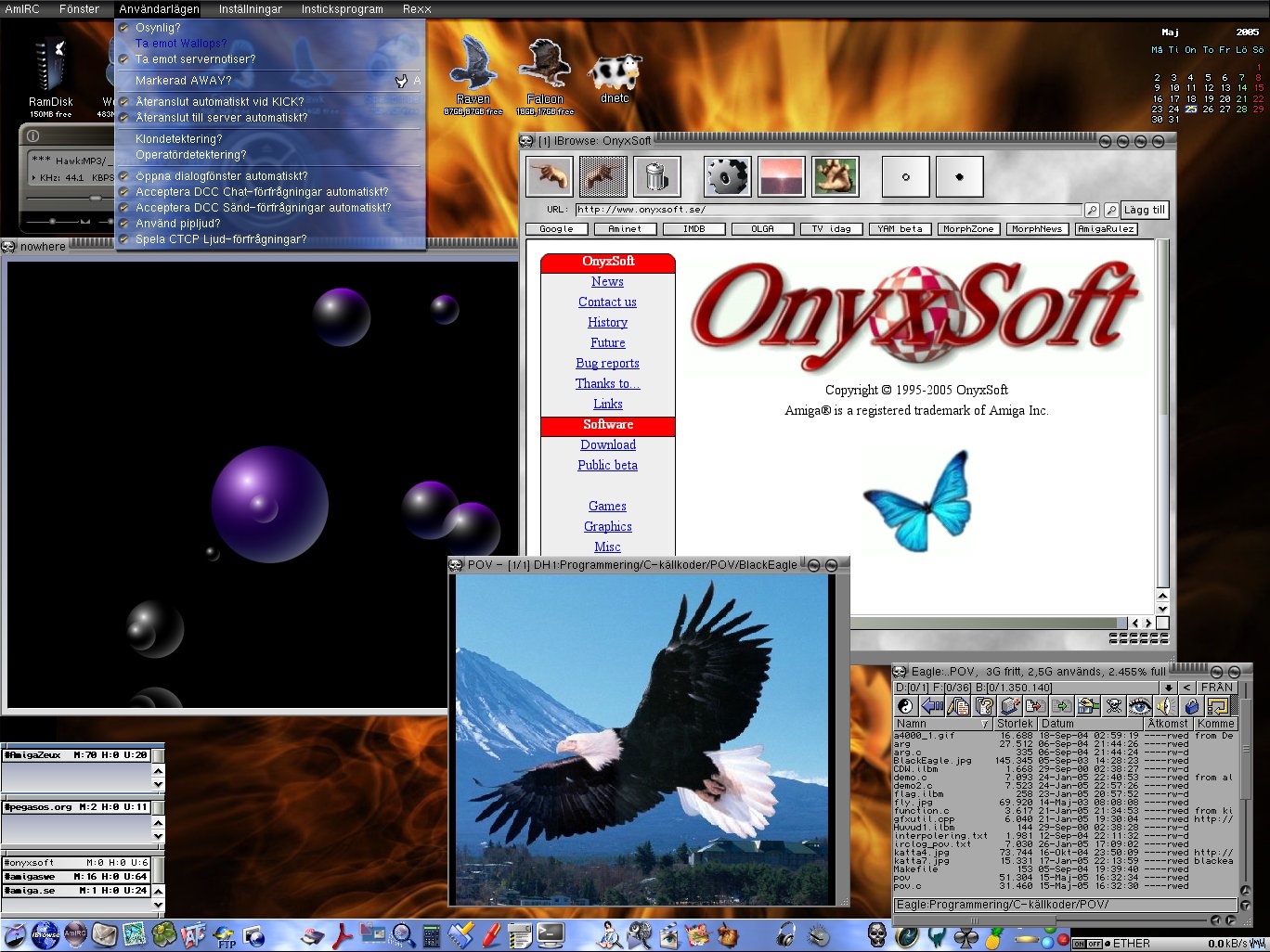Toggle Använd pipljud? option
The image size is (1270, 952).
(x=270, y=224)
